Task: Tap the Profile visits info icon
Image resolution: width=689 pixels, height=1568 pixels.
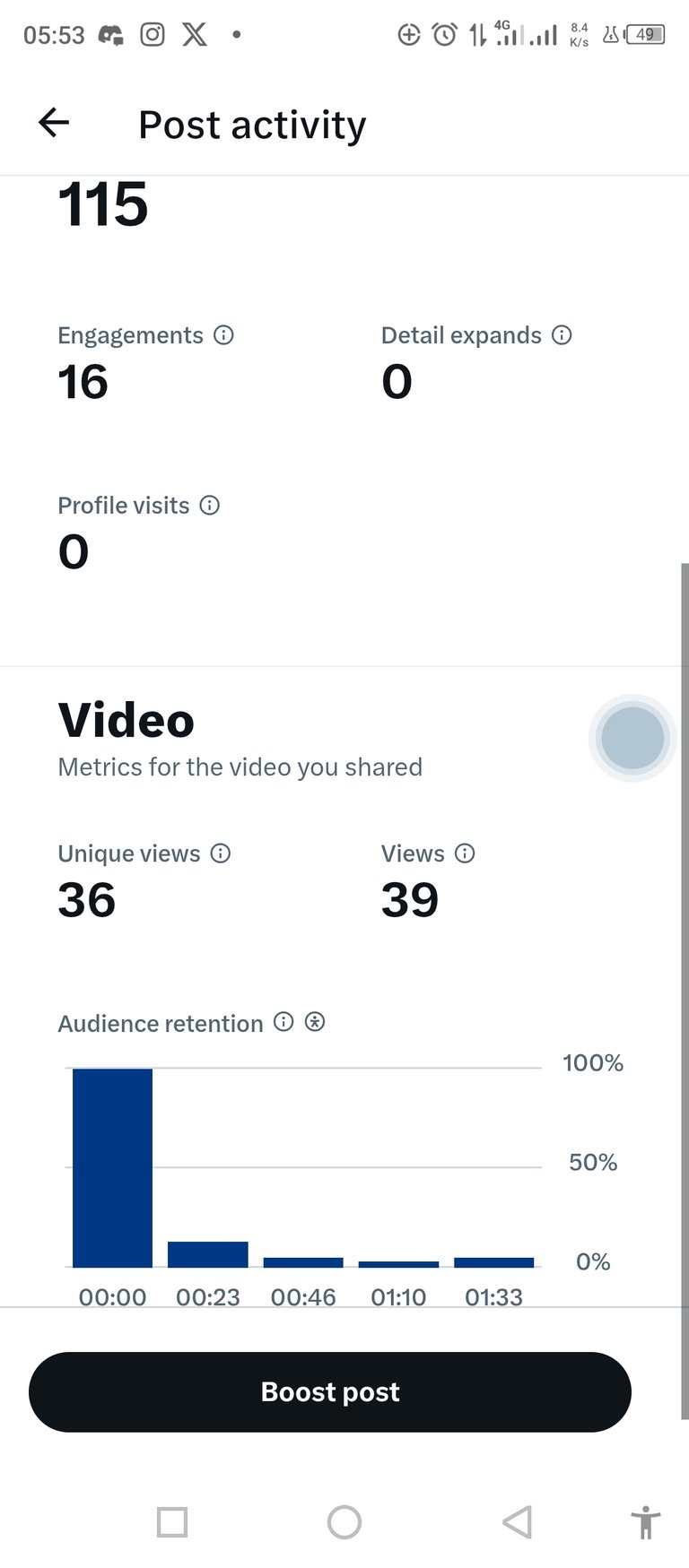Action: (210, 506)
